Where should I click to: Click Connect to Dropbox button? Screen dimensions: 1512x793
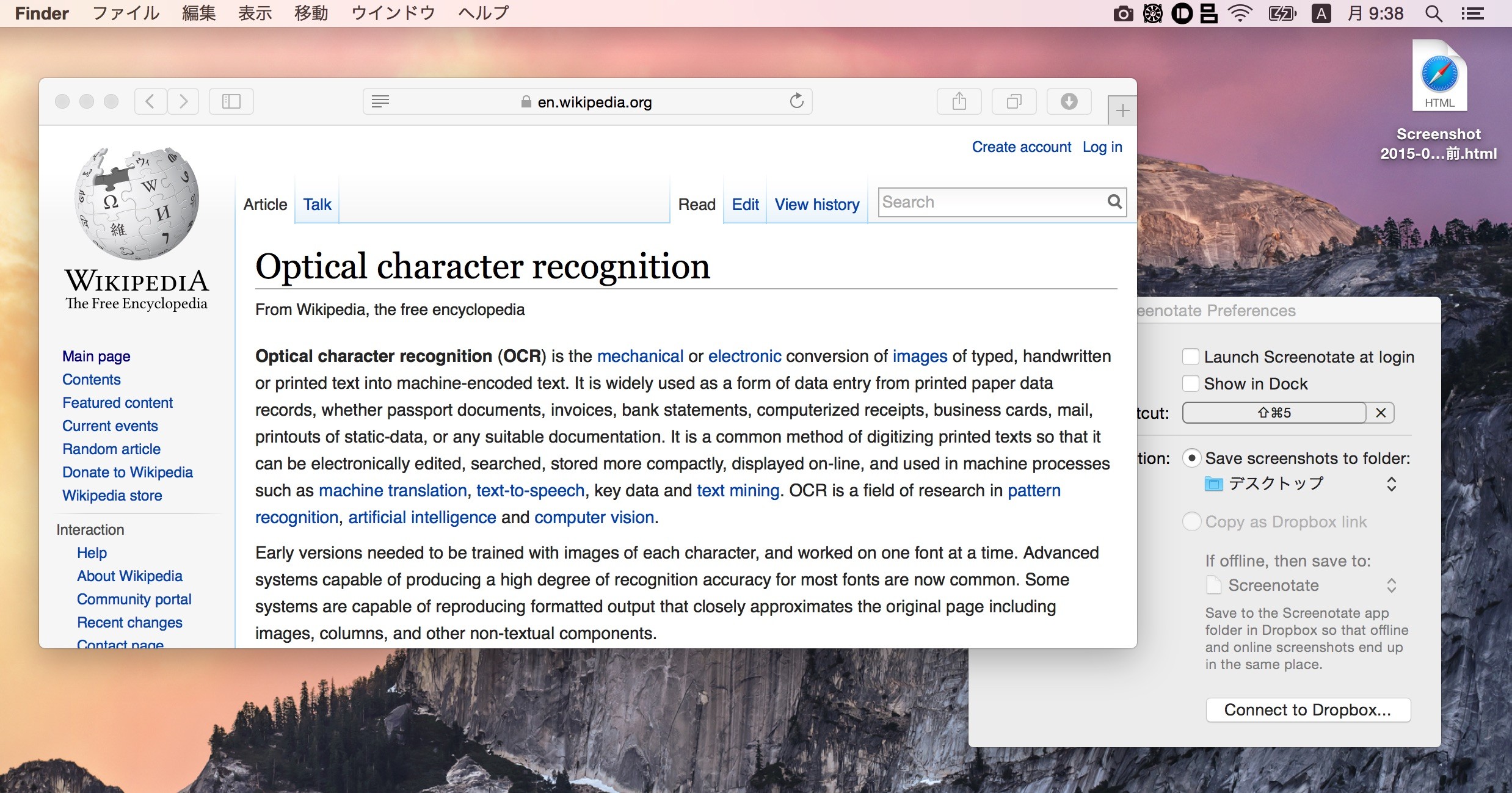pos(1307,710)
